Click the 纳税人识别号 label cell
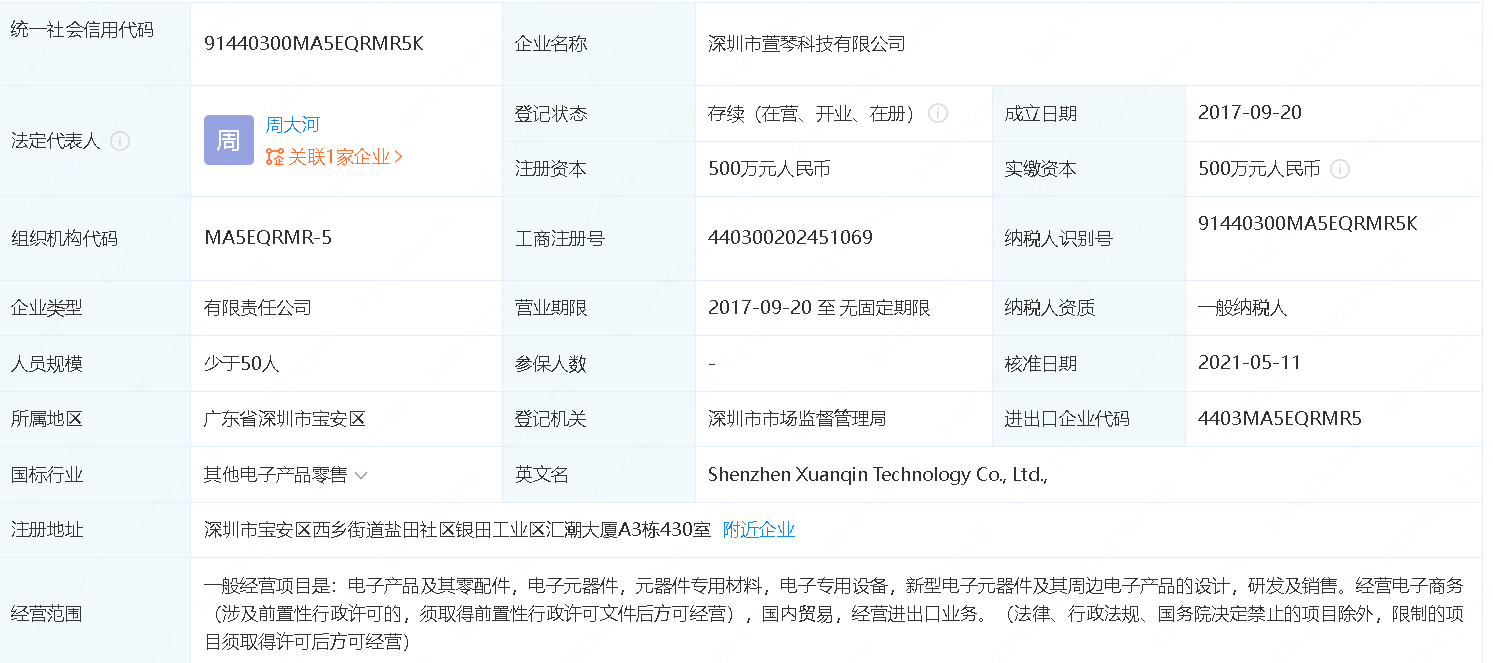This screenshot has width=1493, height=663. coord(1089,238)
